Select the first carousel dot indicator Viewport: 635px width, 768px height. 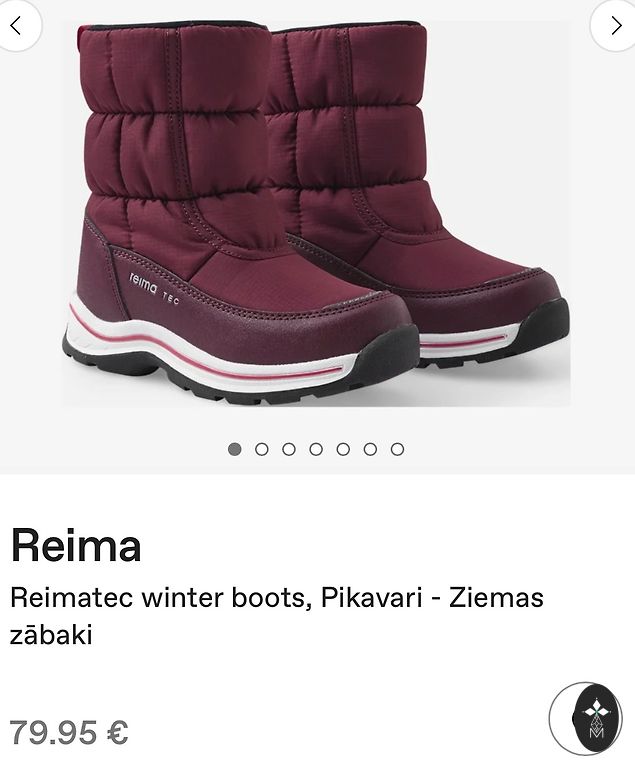pyautogui.click(x=235, y=449)
